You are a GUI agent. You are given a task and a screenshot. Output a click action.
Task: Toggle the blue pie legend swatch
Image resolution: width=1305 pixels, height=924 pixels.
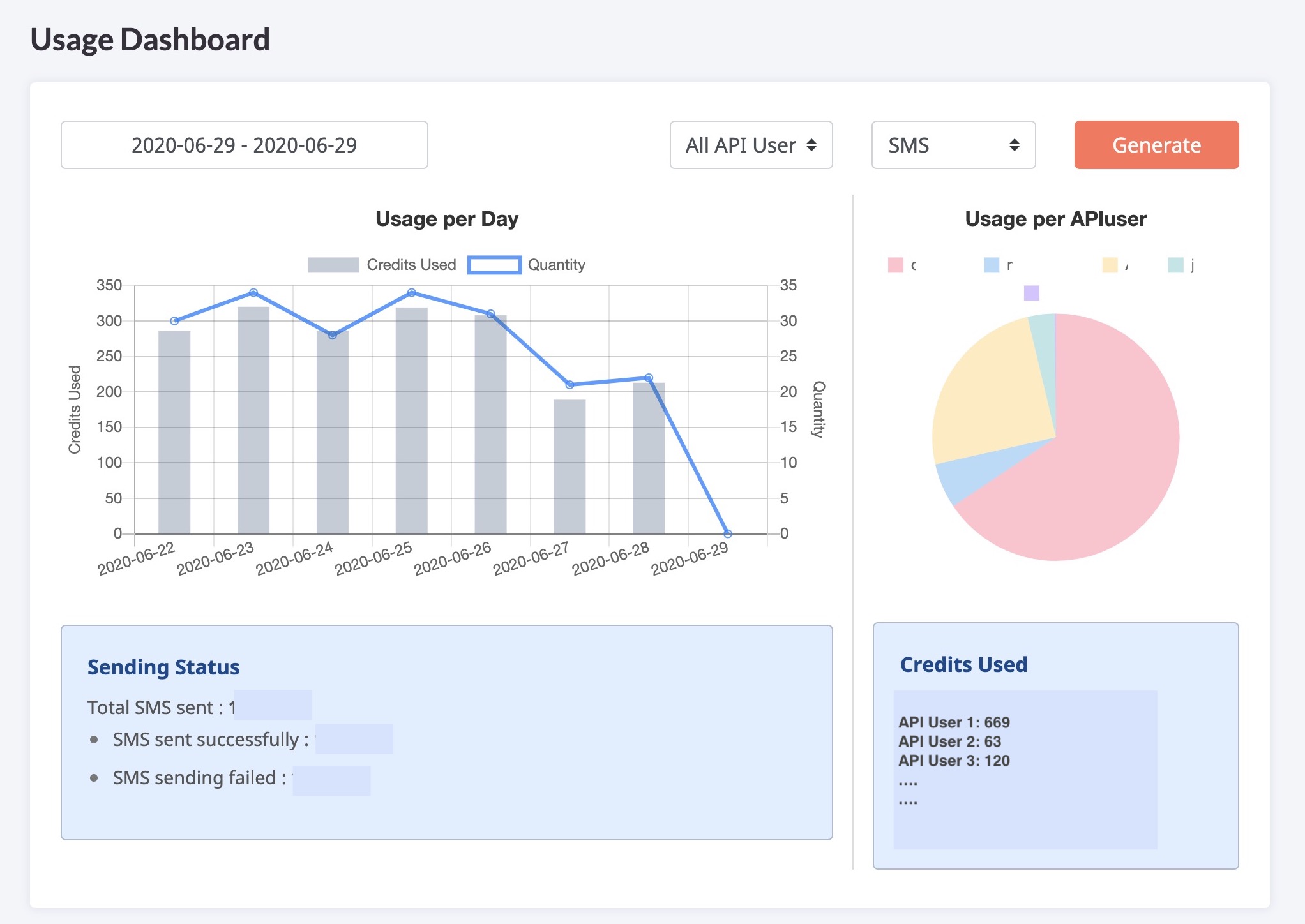click(991, 265)
